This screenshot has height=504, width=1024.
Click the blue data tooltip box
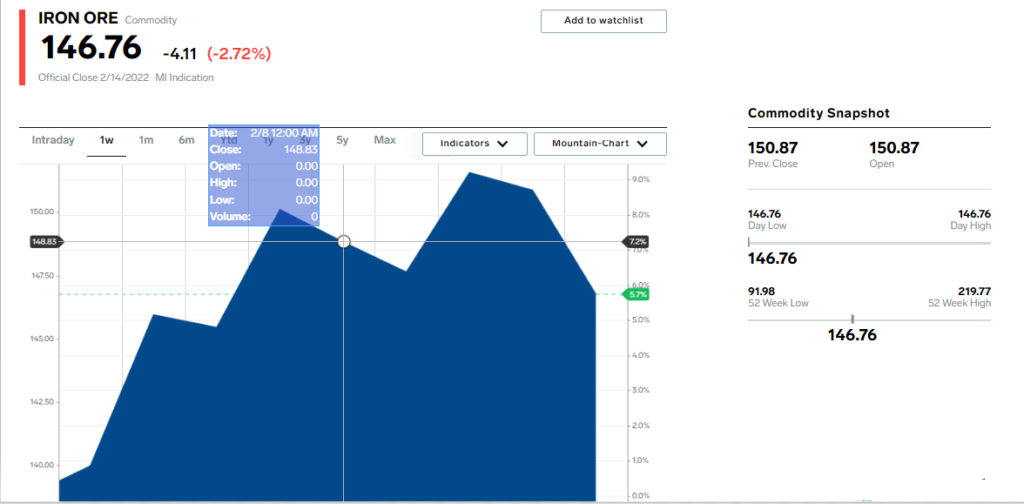point(264,175)
